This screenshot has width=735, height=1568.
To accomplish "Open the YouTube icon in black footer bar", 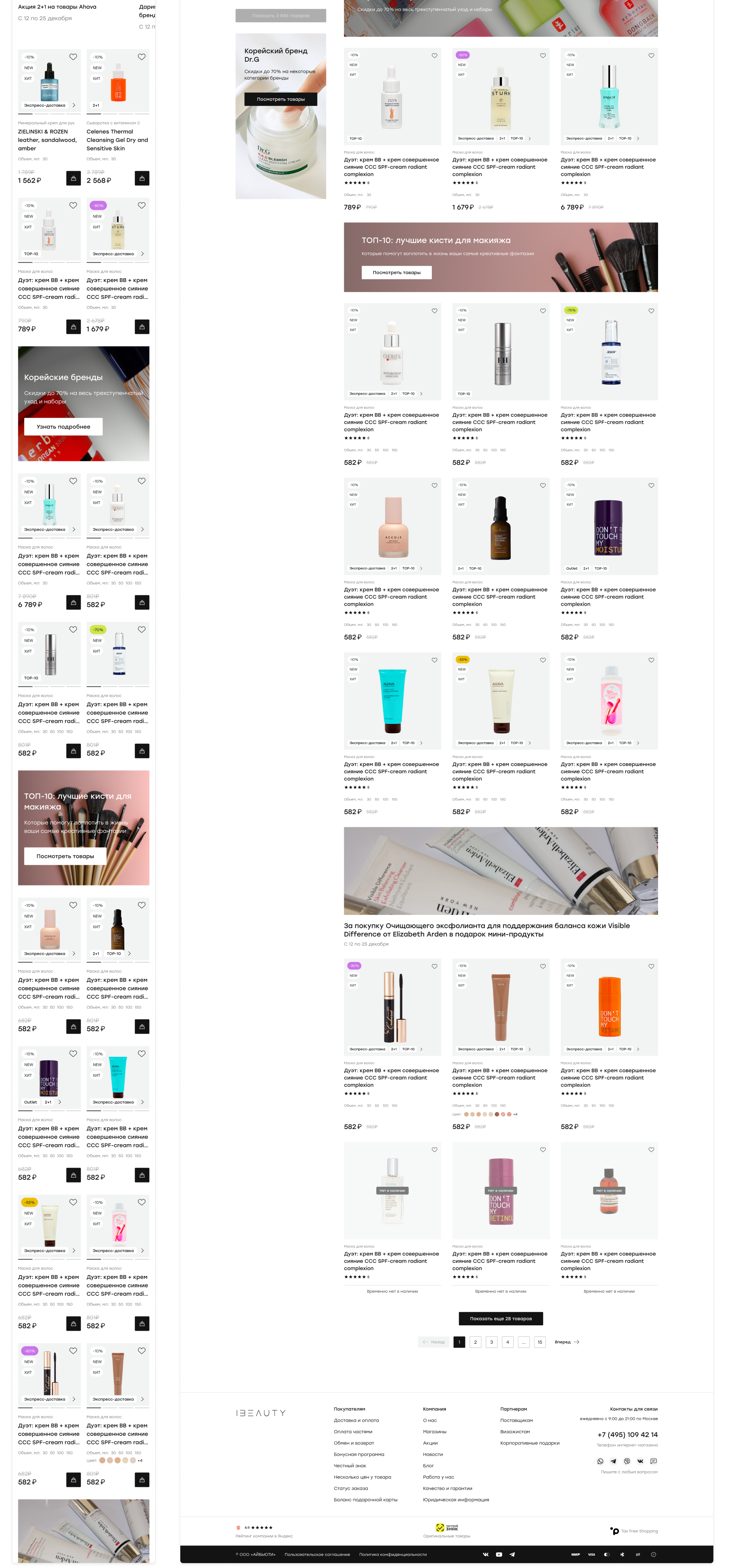I will 499,1554.
